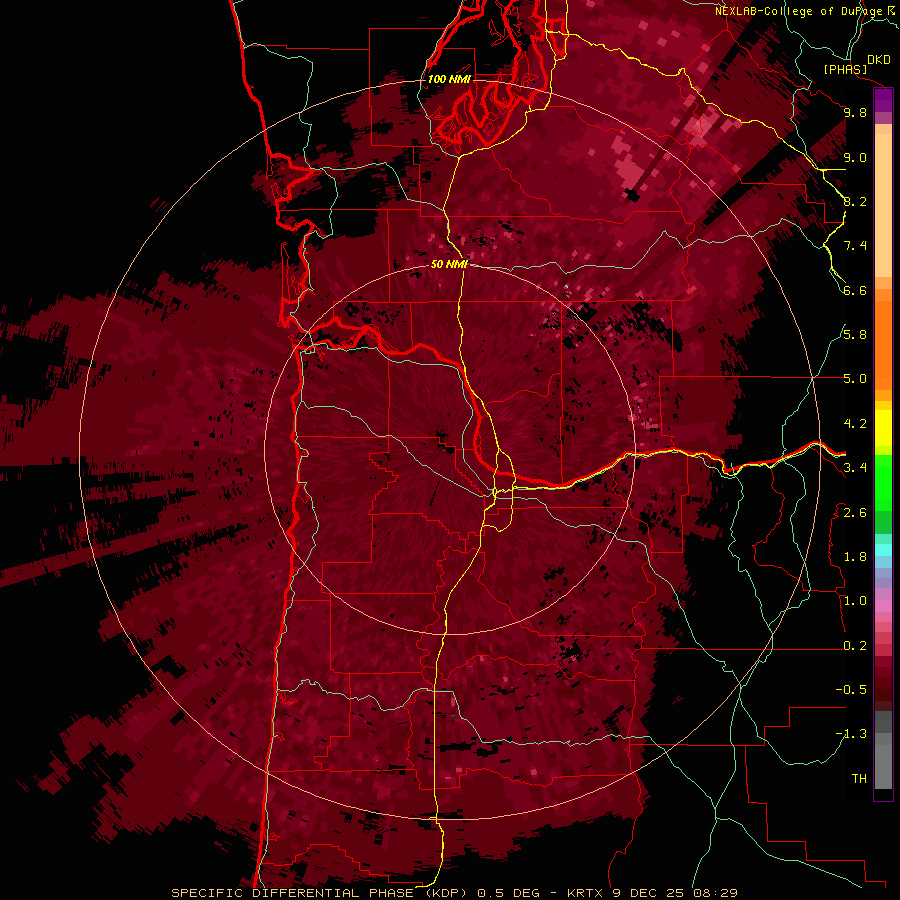Click the 7.4 legend scale value
Image resolution: width=900 pixels, height=900 pixels.
click(x=855, y=246)
